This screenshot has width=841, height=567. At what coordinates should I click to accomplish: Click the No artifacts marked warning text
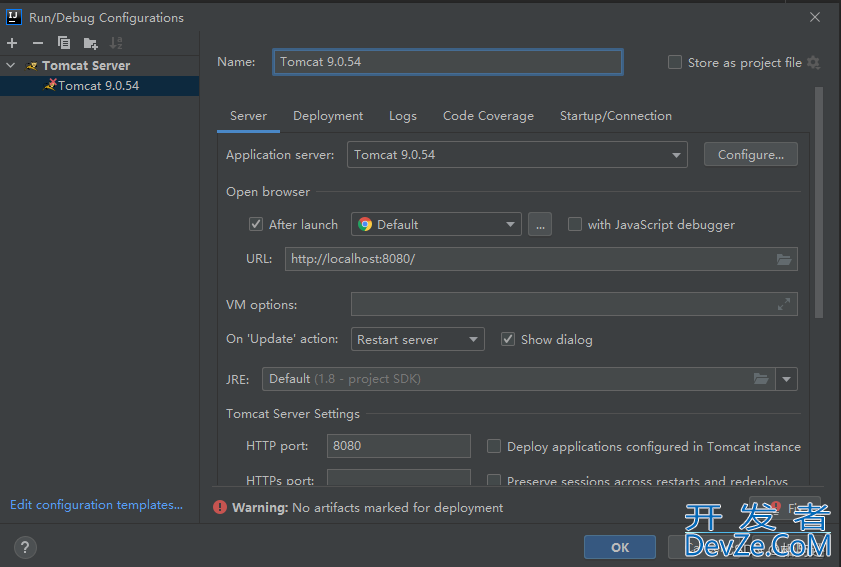tap(397, 507)
